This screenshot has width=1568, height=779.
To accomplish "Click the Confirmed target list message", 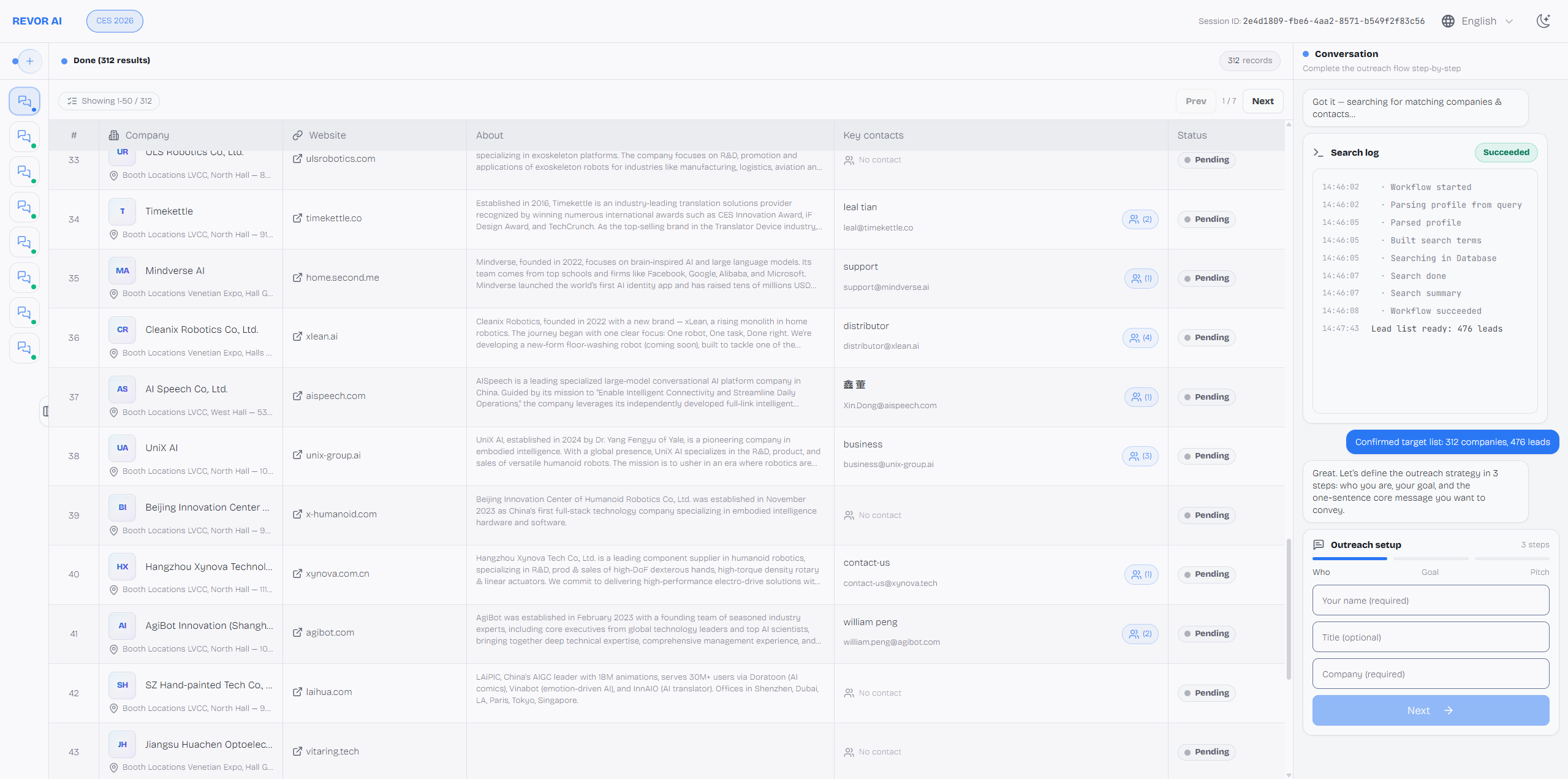I will point(1452,441).
